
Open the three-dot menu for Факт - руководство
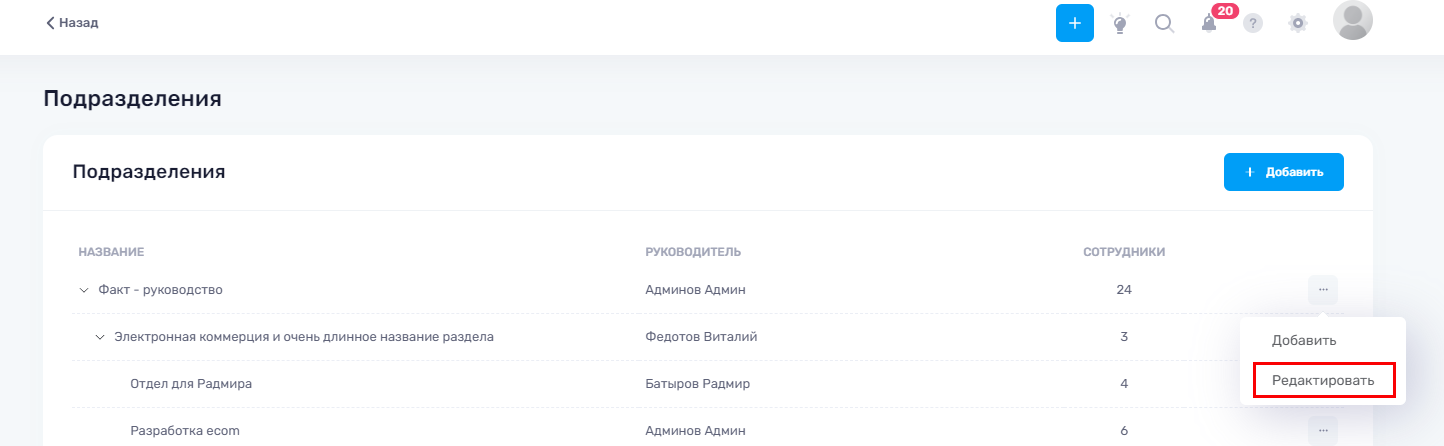coord(1323,290)
